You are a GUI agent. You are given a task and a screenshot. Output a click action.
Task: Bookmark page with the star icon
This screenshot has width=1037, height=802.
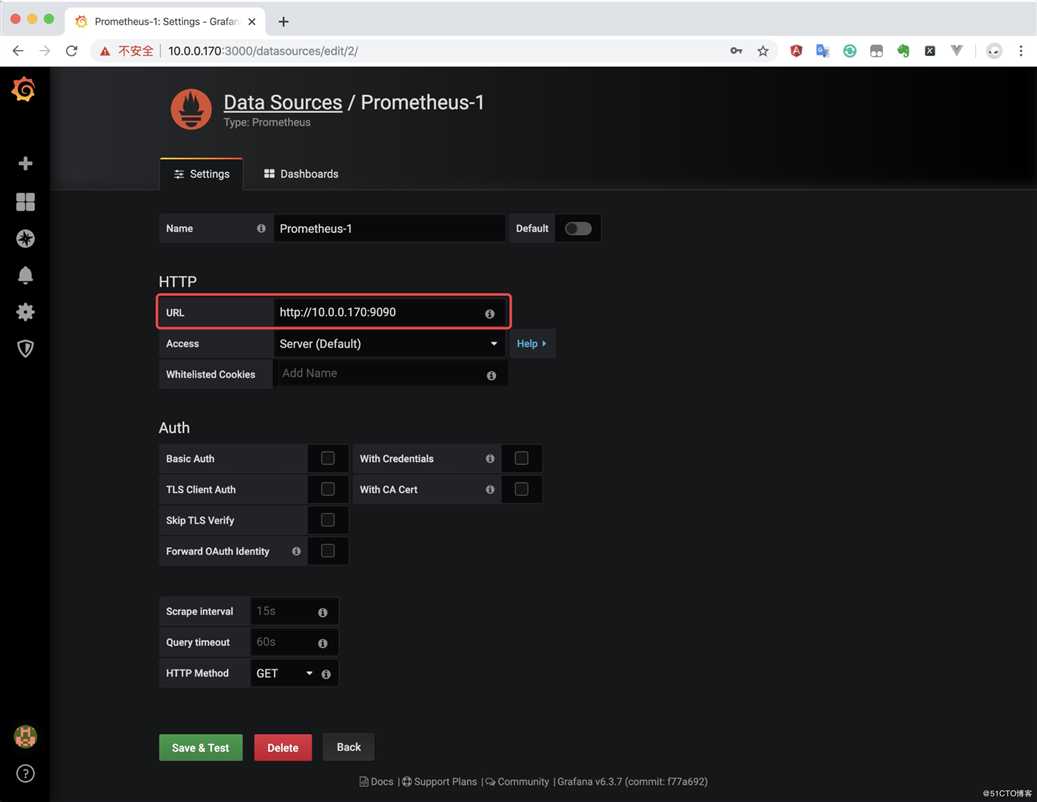click(763, 51)
